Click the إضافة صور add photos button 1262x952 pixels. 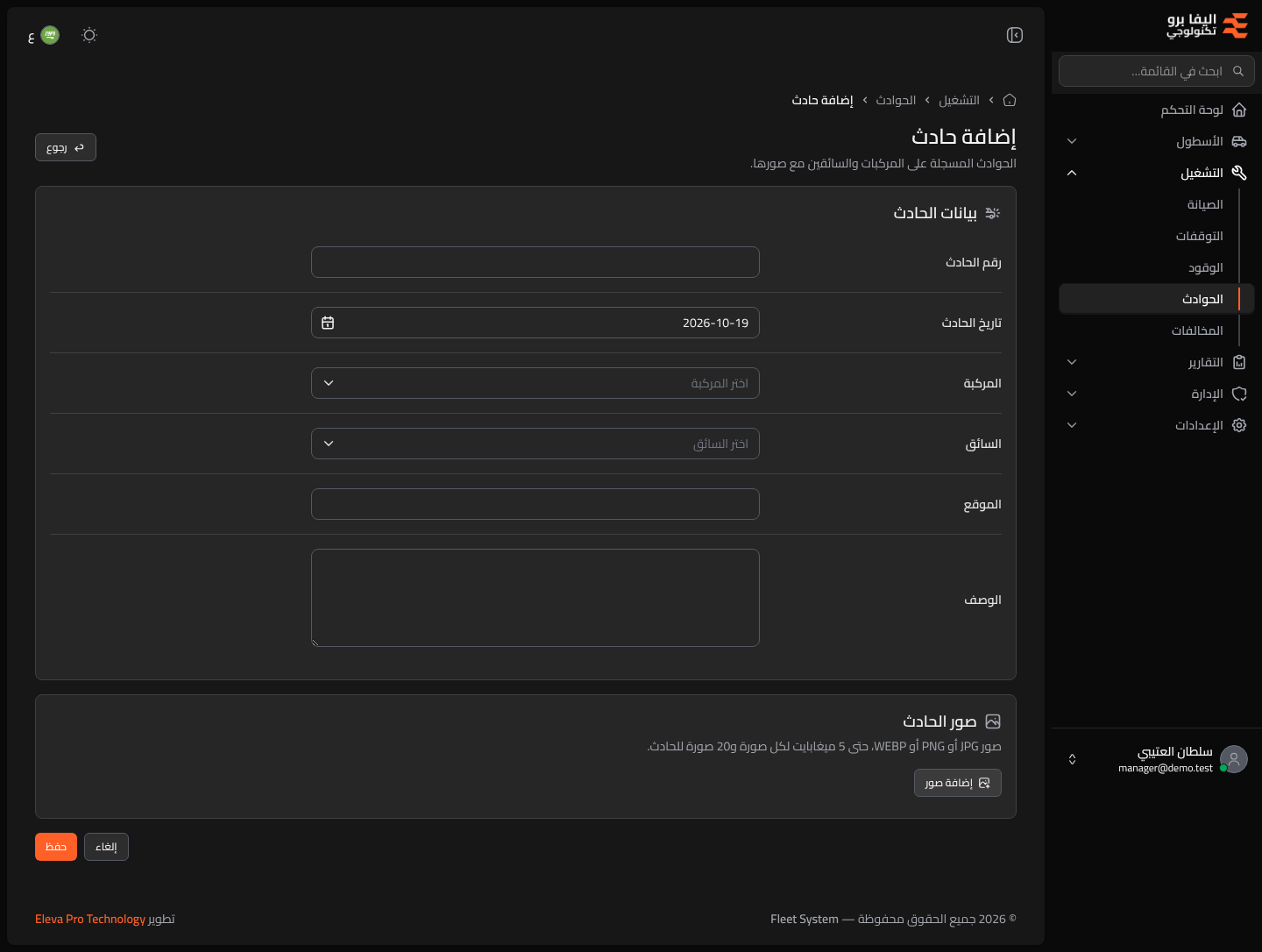click(x=958, y=783)
